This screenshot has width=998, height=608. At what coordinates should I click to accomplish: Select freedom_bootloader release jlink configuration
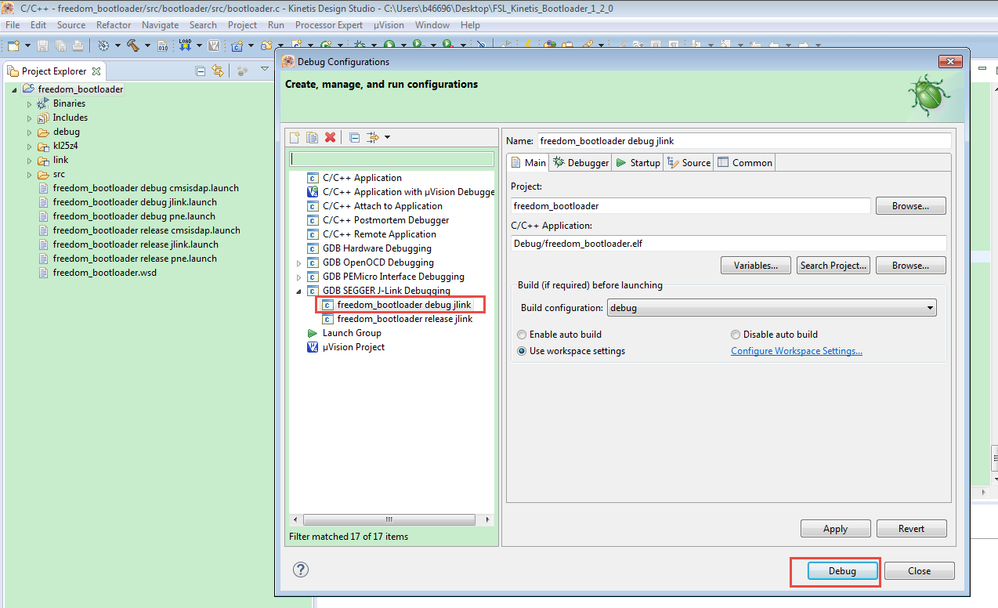405,319
